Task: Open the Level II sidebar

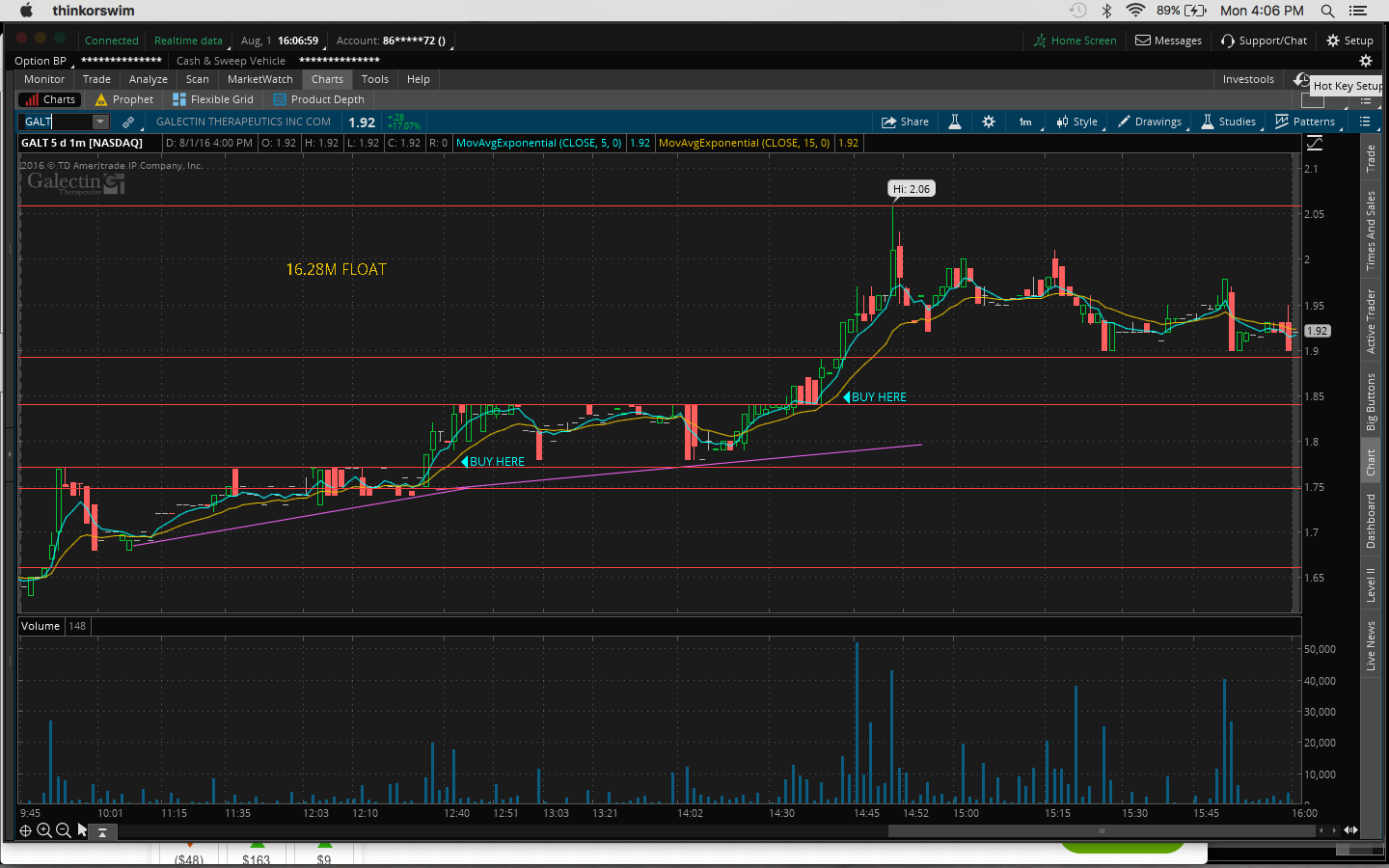Action: pyautogui.click(x=1371, y=584)
